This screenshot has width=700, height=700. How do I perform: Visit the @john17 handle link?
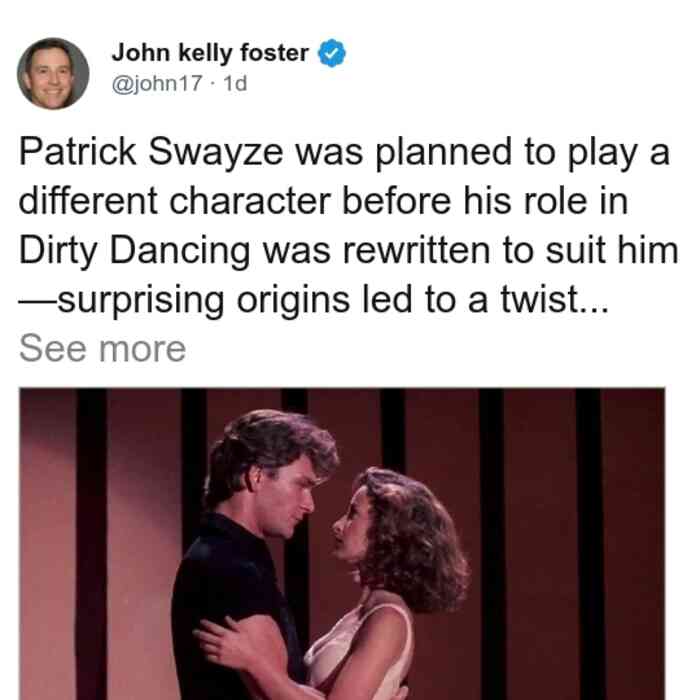click(157, 83)
